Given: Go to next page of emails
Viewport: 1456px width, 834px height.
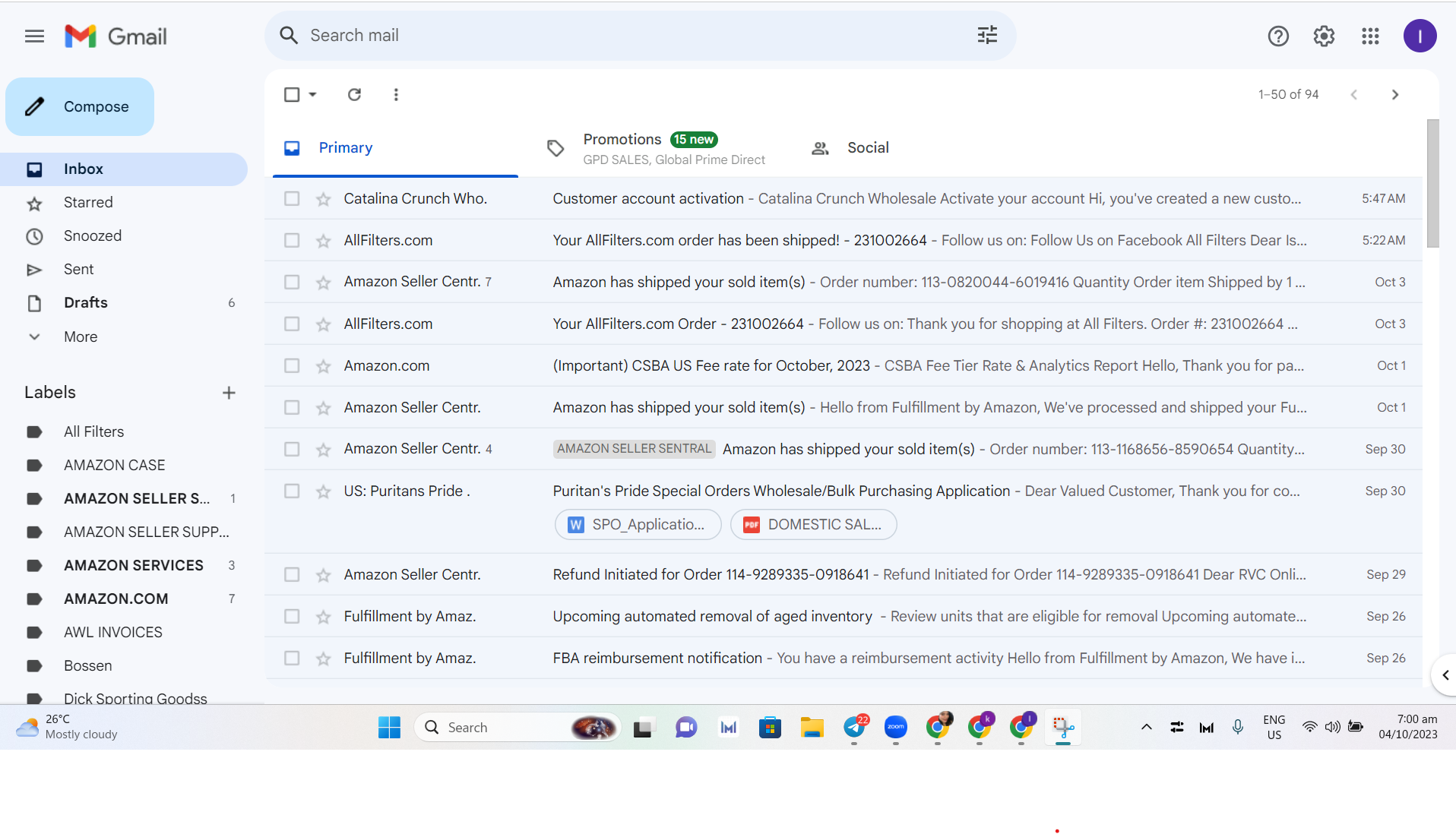Looking at the screenshot, I should (x=1394, y=94).
